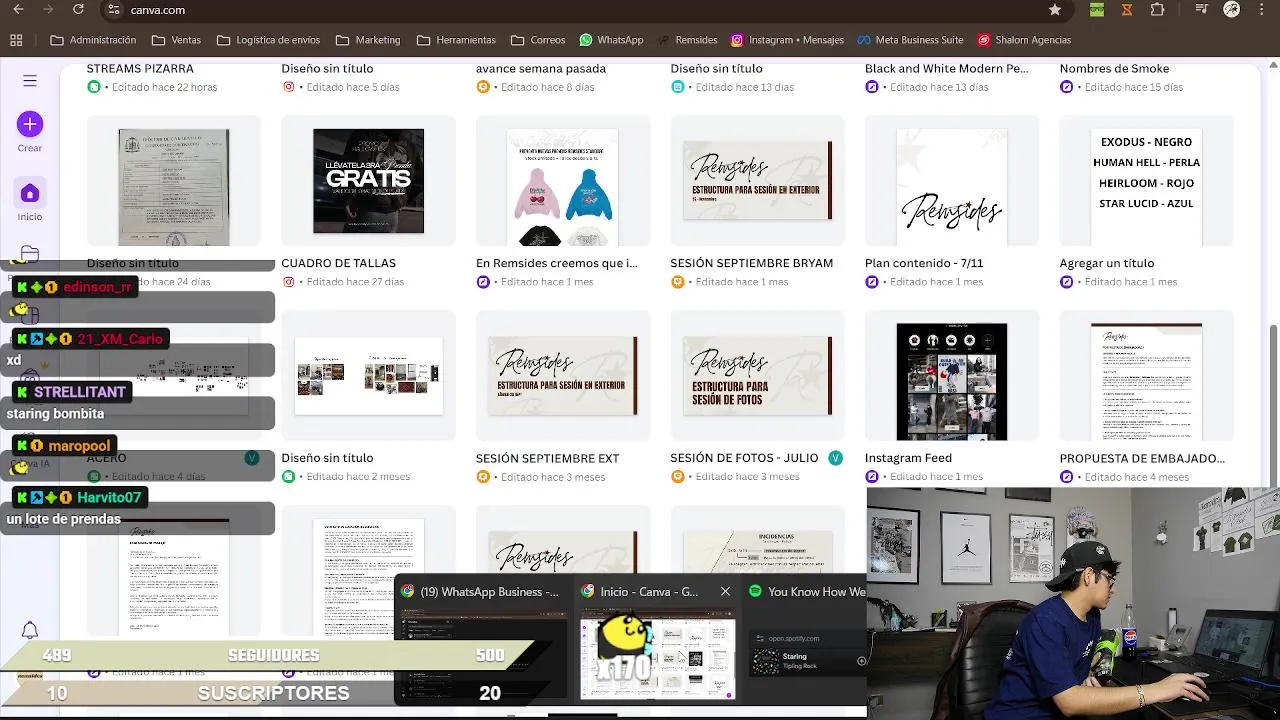Open the apps grid icon in bookmarks bar
The height and width of the screenshot is (720, 1280).
pos(16,40)
